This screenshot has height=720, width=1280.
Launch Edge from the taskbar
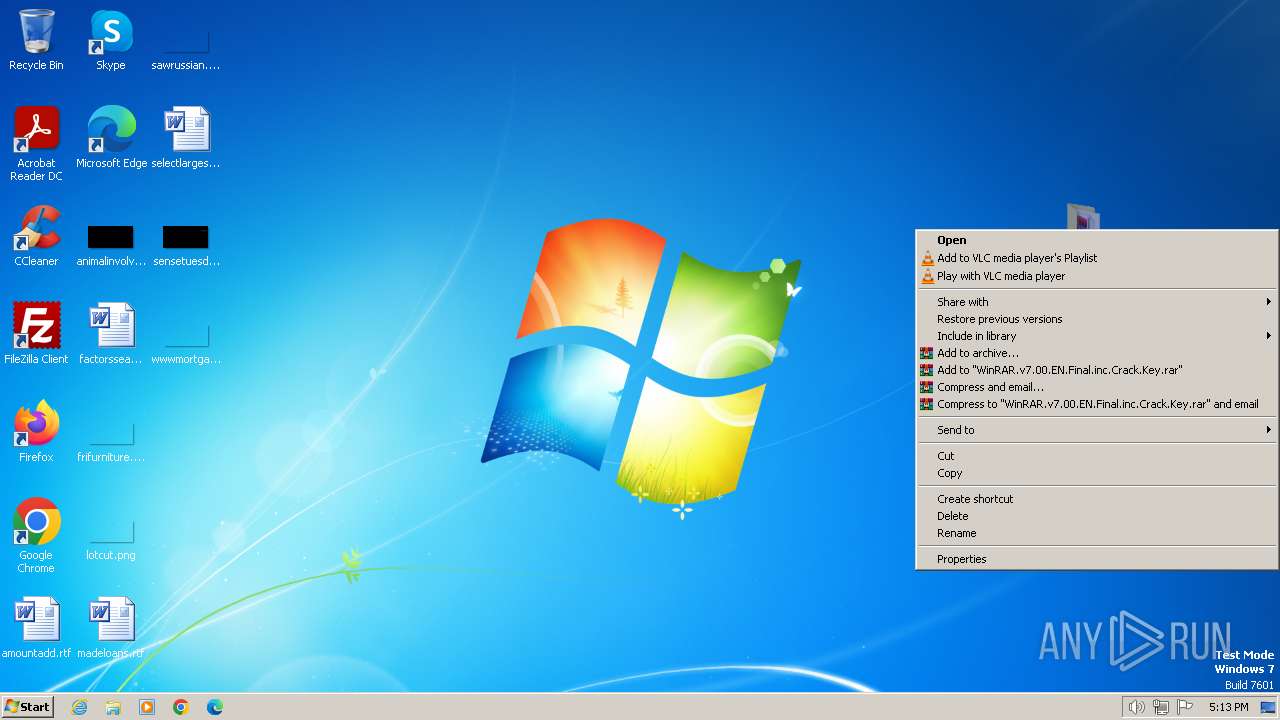[215, 707]
